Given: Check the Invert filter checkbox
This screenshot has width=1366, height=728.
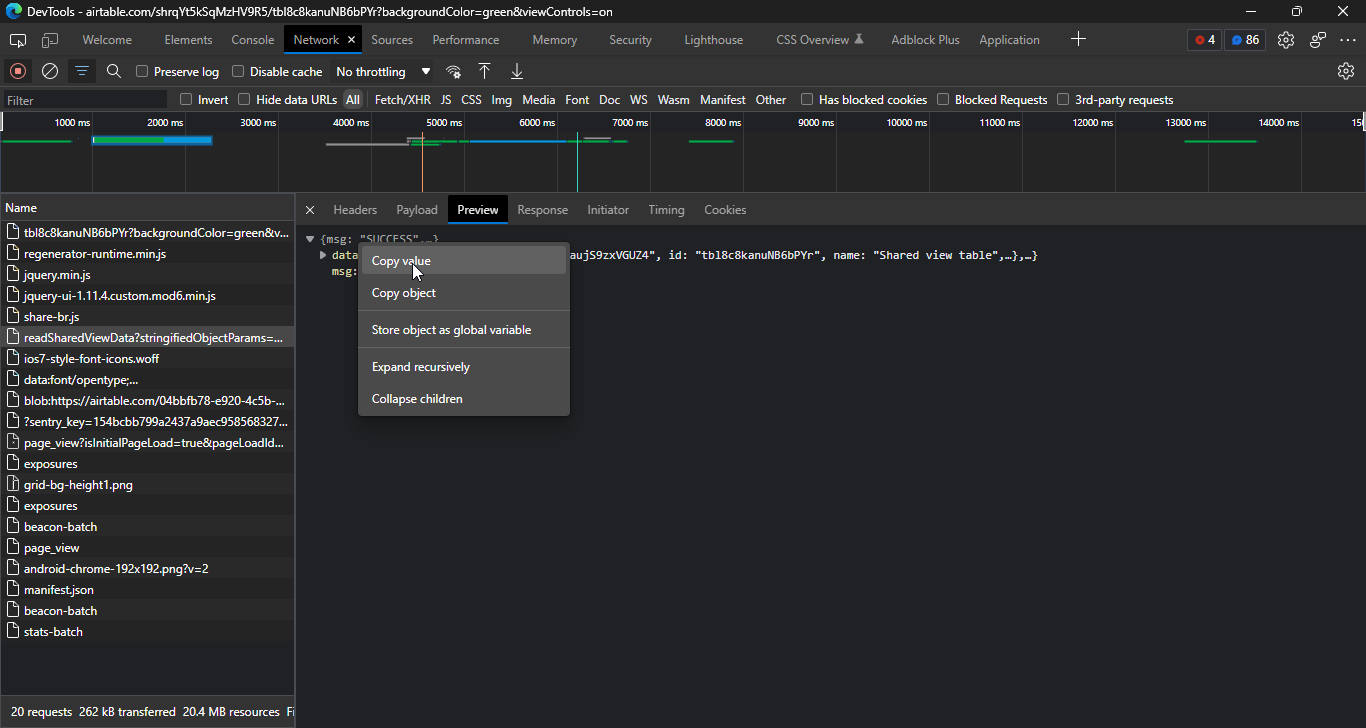Looking at the screenshot, I should click(x=186, y=99).
